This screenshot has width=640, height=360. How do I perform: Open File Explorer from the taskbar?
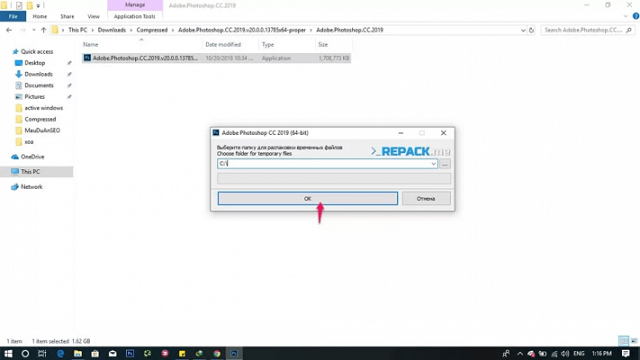78,353
